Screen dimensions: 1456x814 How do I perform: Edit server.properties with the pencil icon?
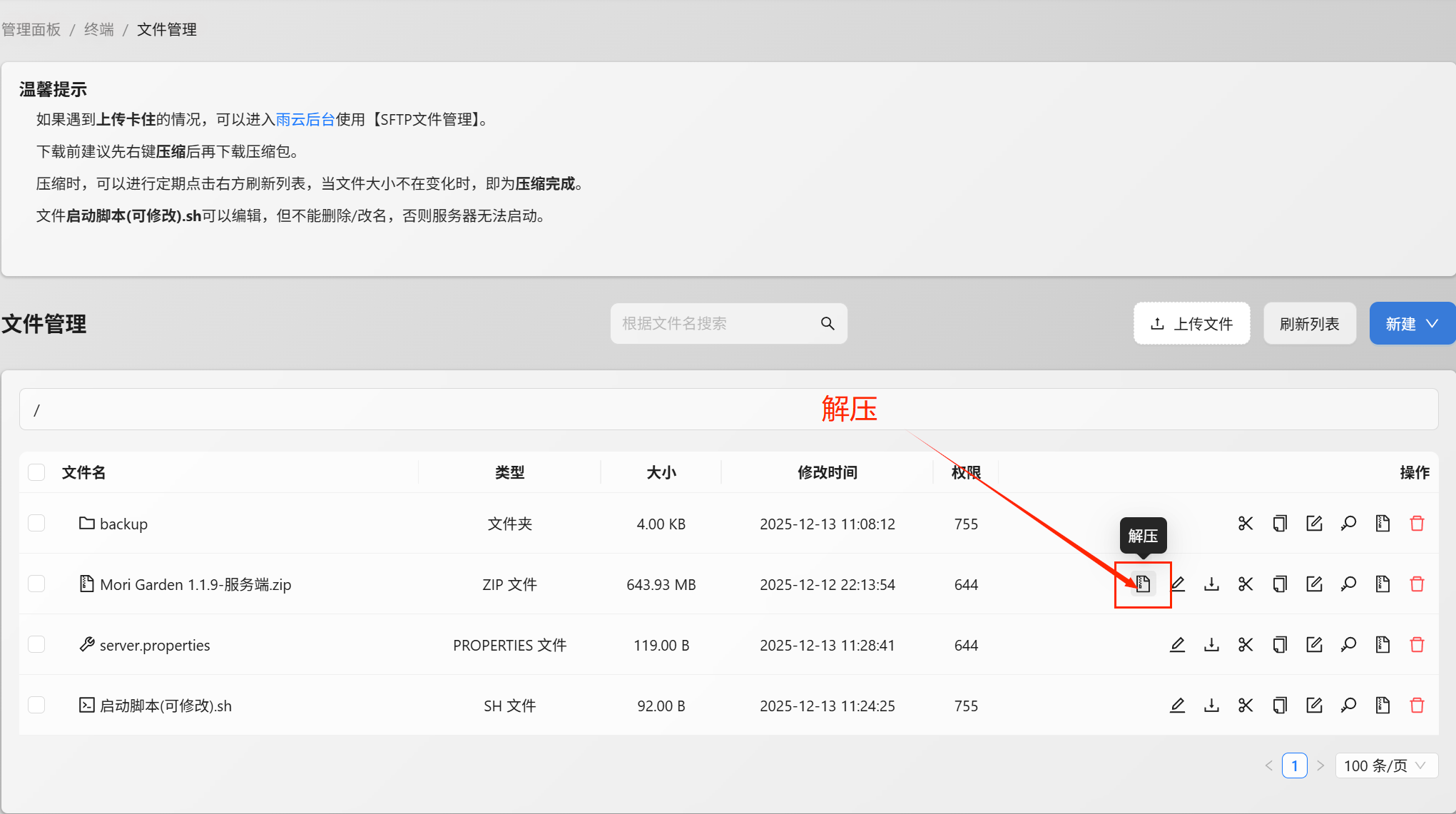pos(1177,645)
